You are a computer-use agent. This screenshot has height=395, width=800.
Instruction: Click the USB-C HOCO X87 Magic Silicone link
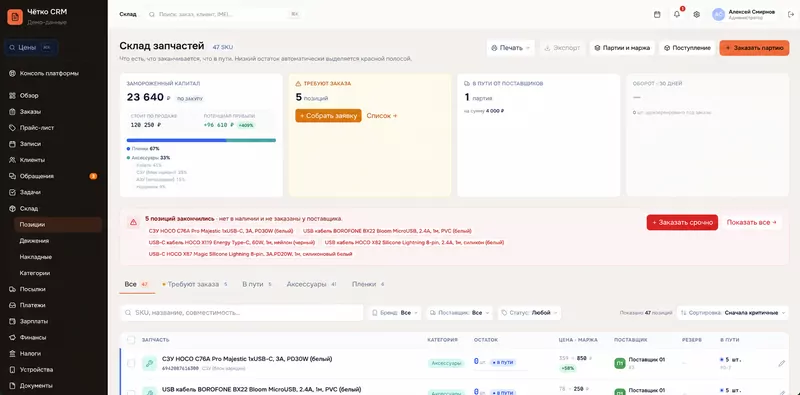pyautogui.click(x=251, y=254)
